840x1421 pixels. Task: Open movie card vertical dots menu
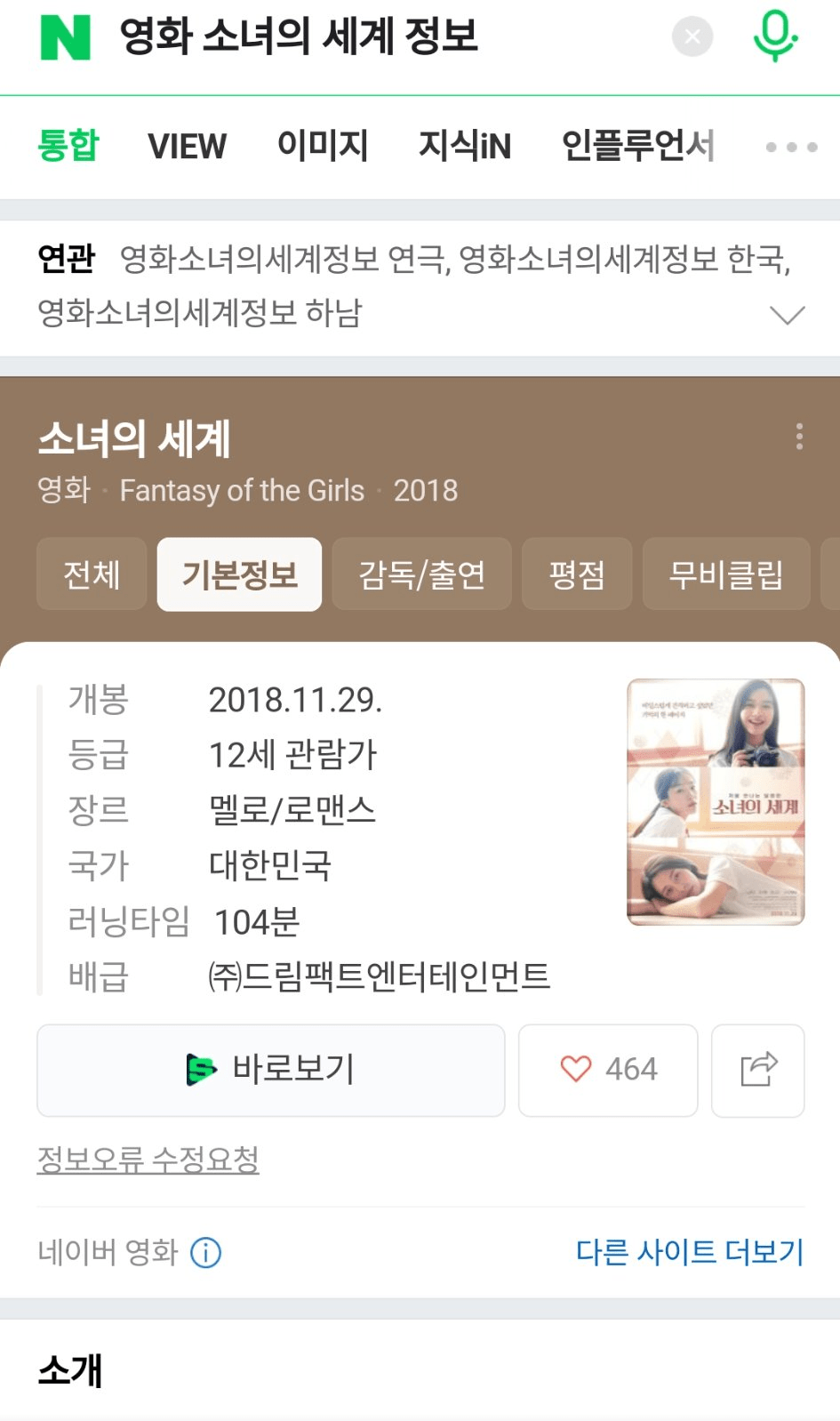799,437
